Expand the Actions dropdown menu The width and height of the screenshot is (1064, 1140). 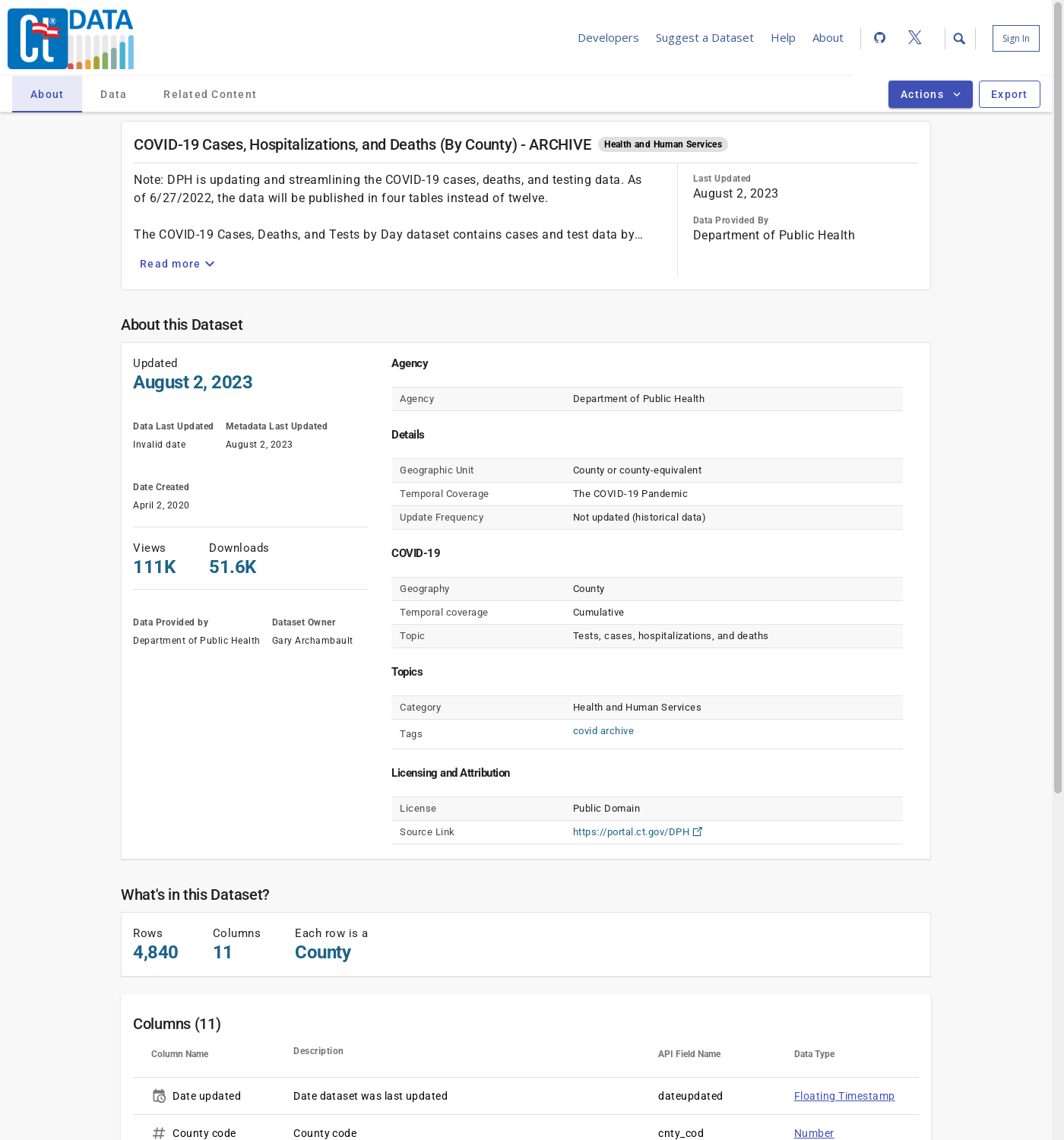click(929, 94)
